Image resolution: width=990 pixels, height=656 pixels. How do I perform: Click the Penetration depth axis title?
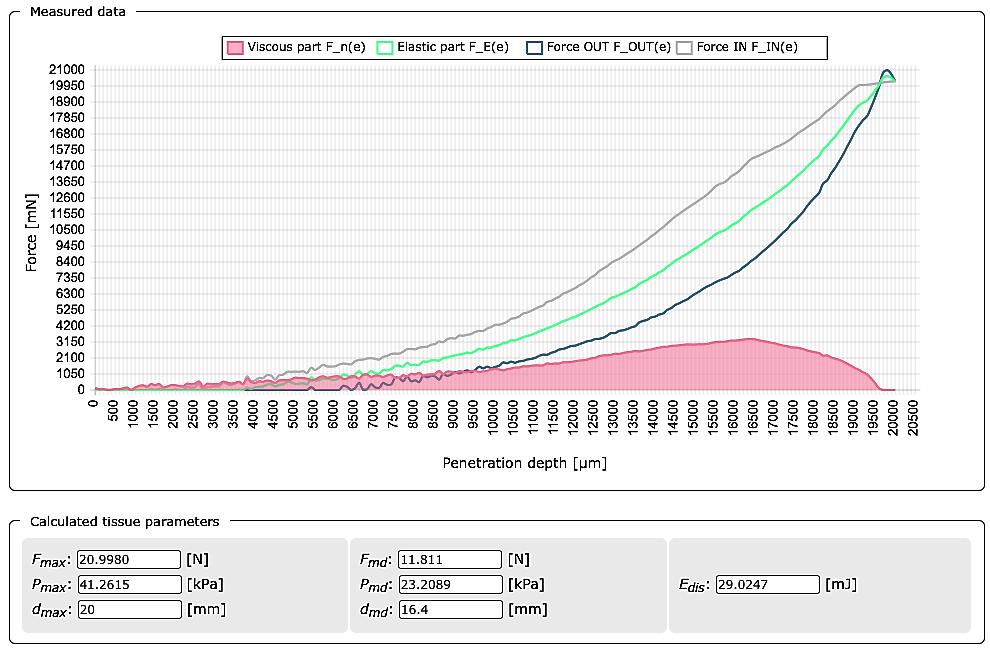[525, 463]
